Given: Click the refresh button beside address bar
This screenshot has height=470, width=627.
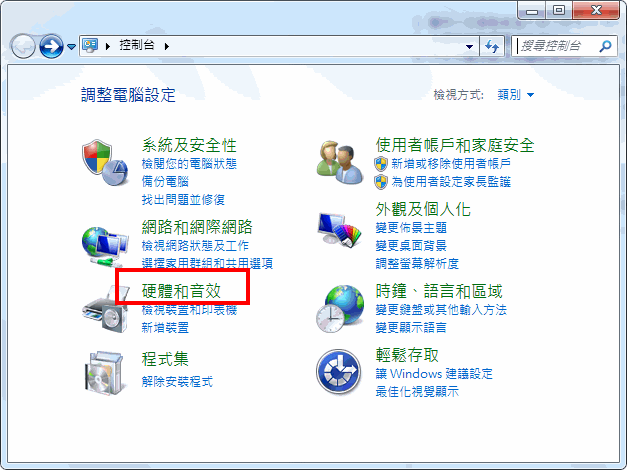Looking at the screenshot, I should point(492,46).
